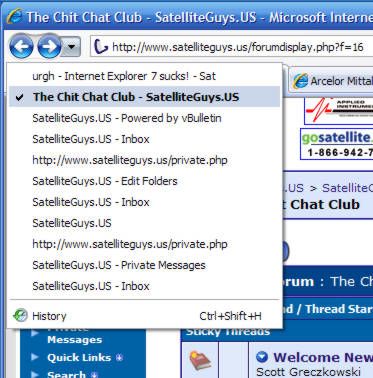
Task: Click the Internet Explorer logo in title bar
Action: tap(15, 17)
